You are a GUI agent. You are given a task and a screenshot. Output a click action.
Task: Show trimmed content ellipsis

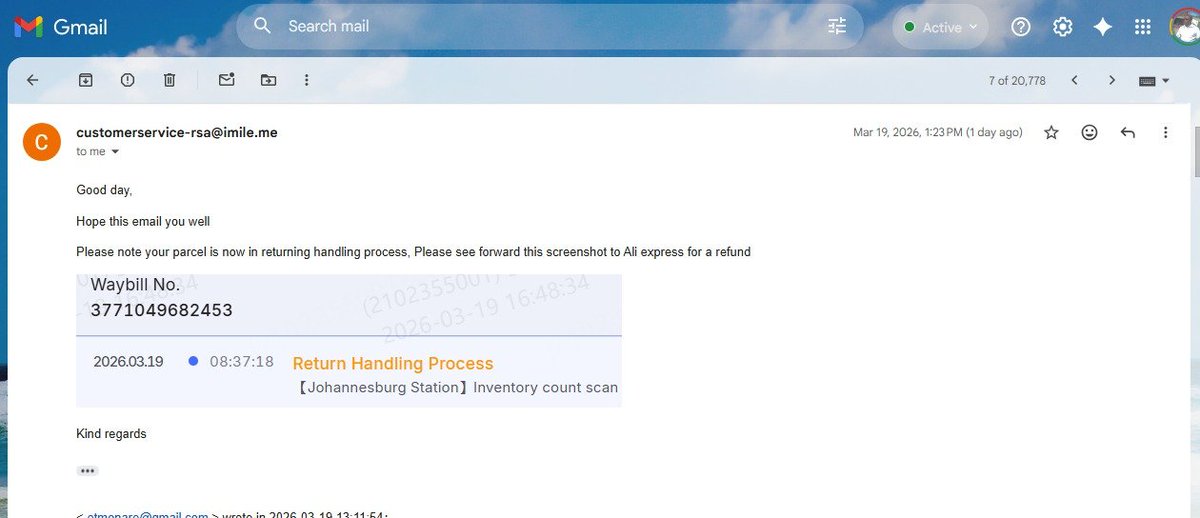tap(87, 470)
